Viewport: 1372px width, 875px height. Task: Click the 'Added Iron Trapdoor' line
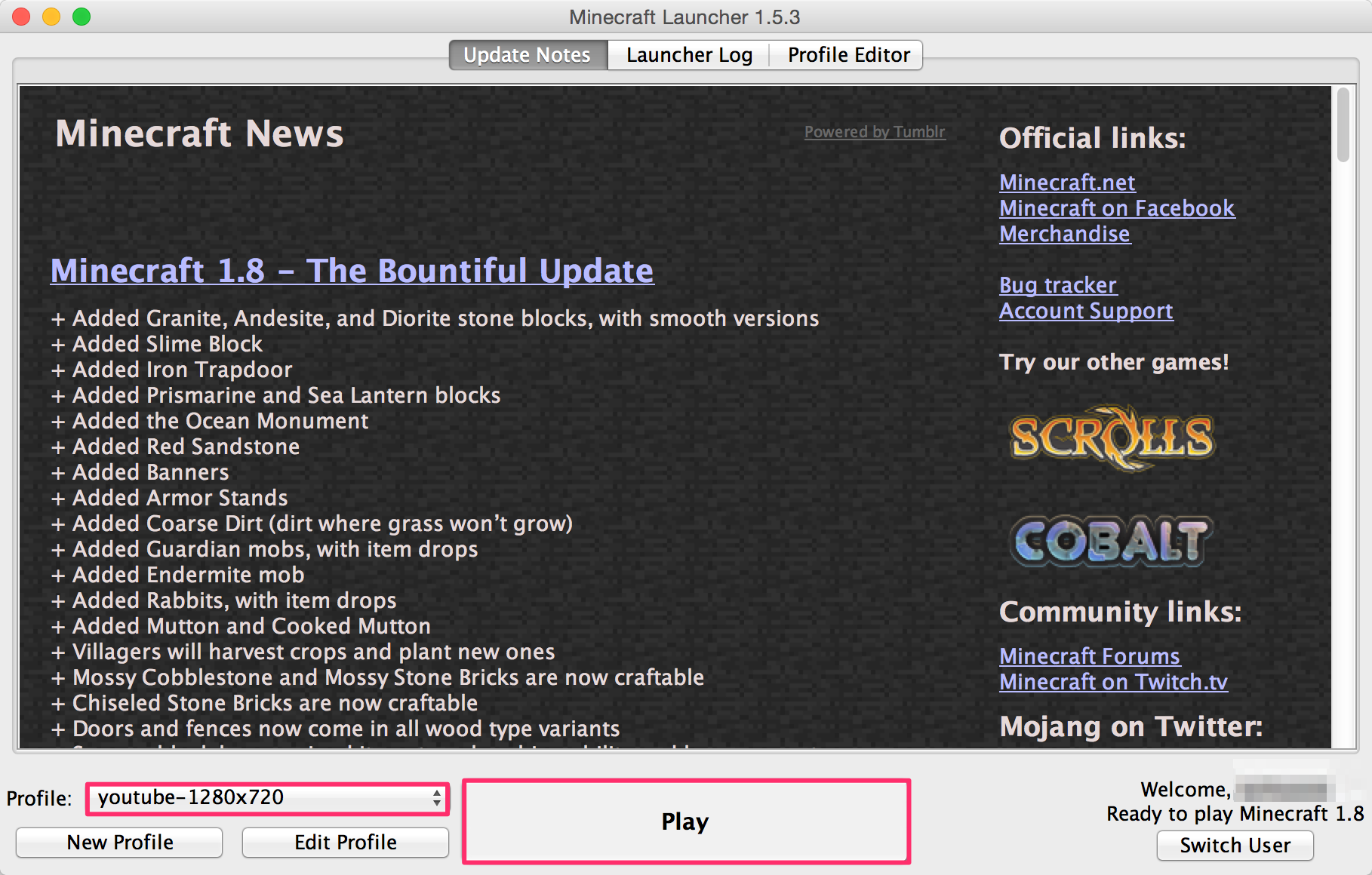coord(172,370)
